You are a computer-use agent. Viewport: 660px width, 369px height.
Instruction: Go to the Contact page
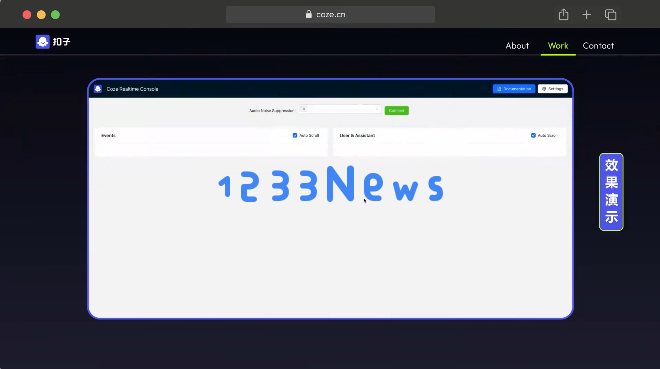598,45
